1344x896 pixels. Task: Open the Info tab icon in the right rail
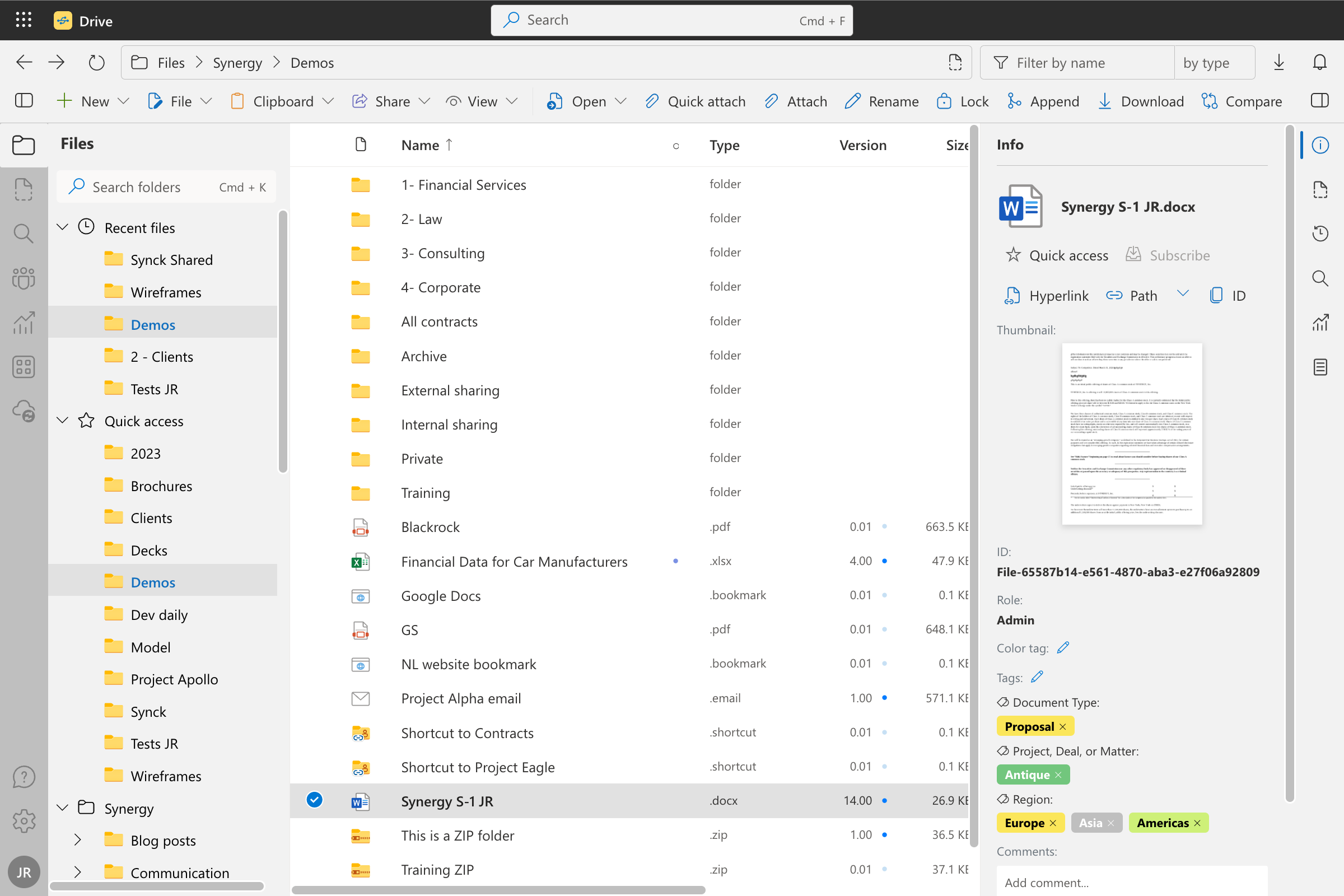[1320, 145]
